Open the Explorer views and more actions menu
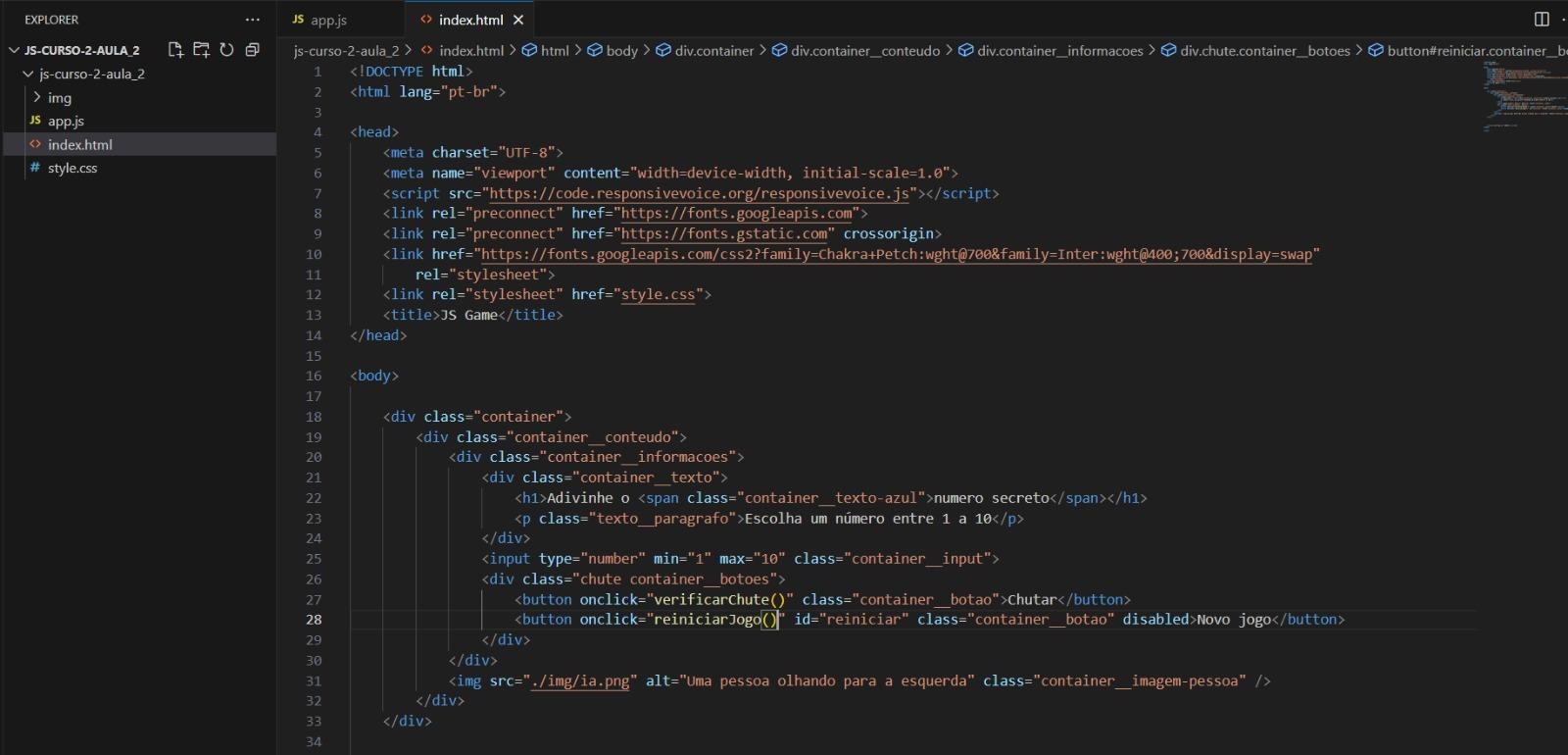The width and height of the screenshot is (1568, 755). (253, 20)
